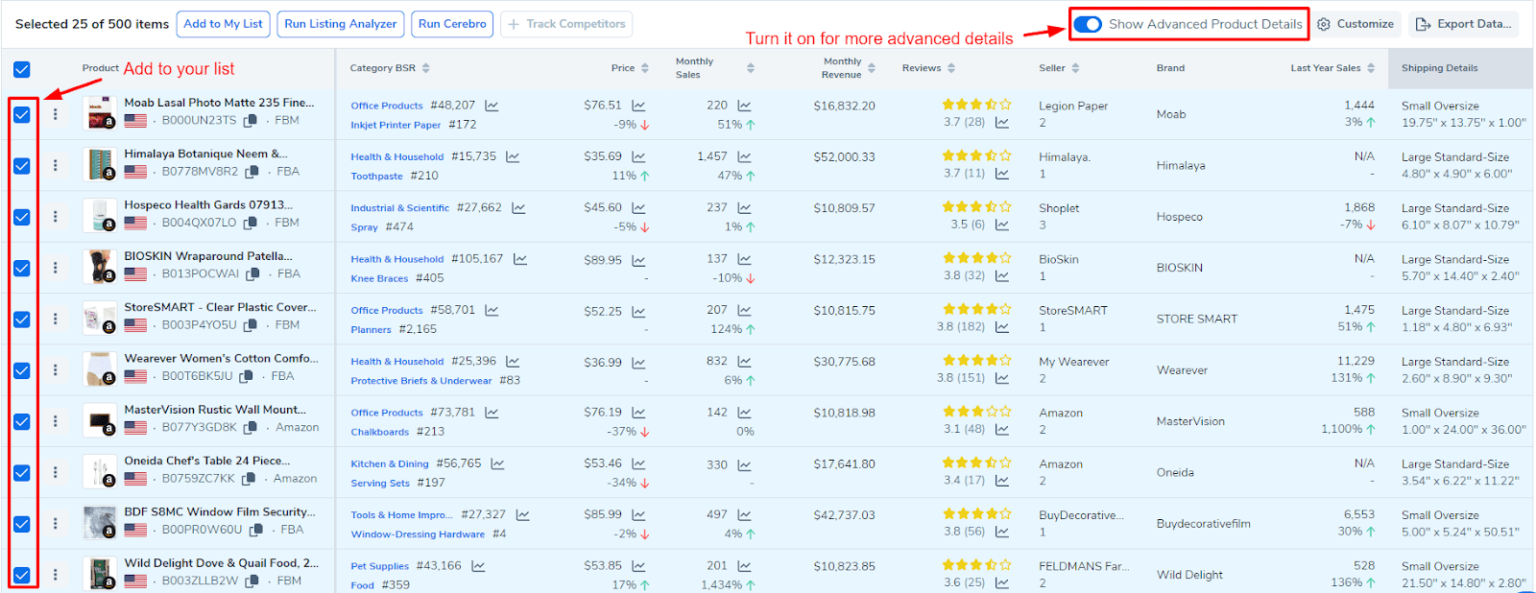Viewport: 1536px width, 593px height.
Task: Open Wild Delight Dove & Quail thumbnail
Action: point(100,574)
